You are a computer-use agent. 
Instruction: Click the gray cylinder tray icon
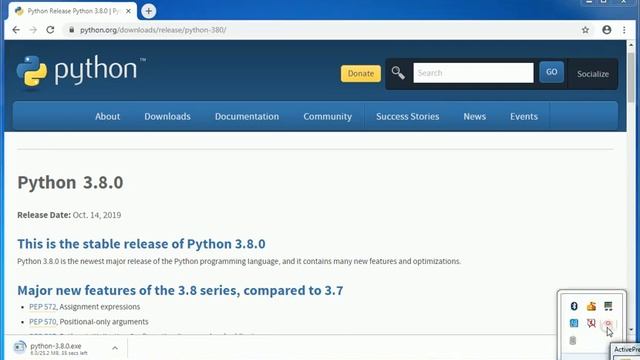(573, 340)
